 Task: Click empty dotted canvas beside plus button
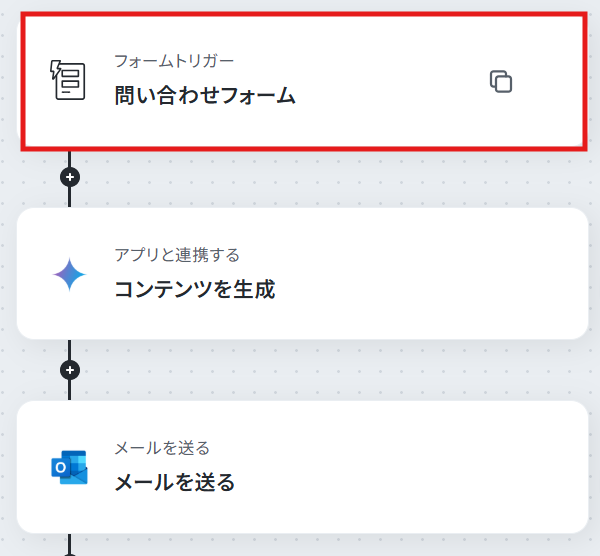tap(306, 178)
